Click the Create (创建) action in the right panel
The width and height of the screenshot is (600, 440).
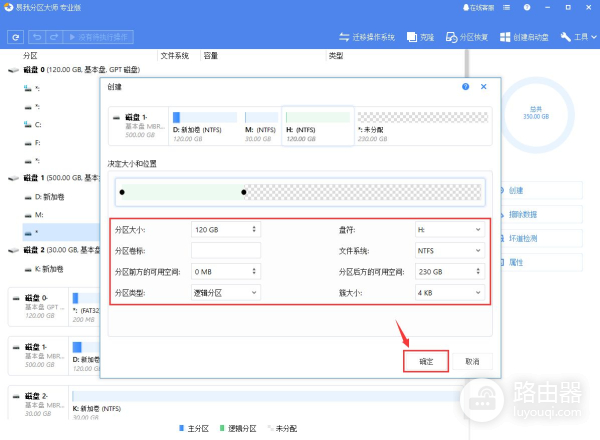point(541,191)
